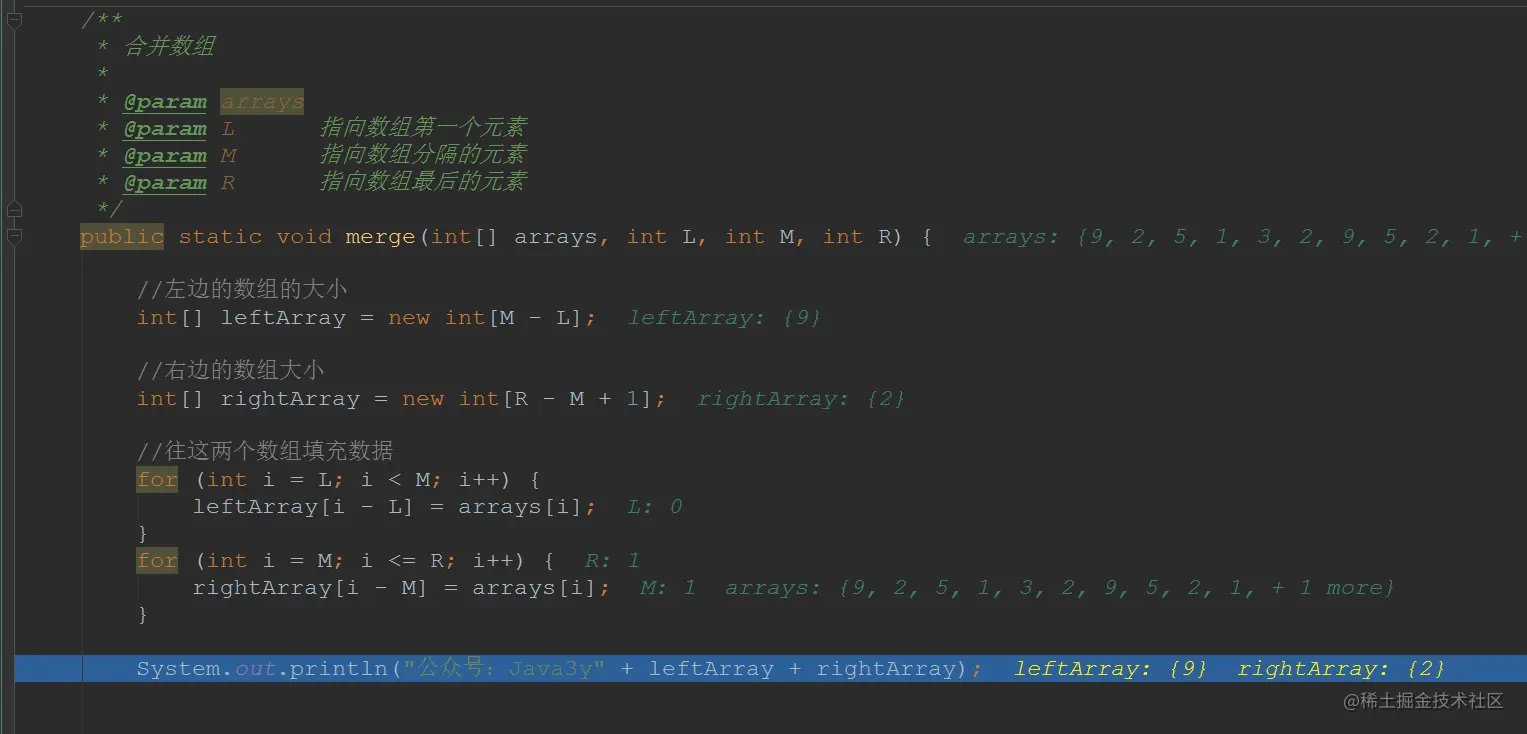Click the L: 0 inline debug hint

[x=655, y=507]
